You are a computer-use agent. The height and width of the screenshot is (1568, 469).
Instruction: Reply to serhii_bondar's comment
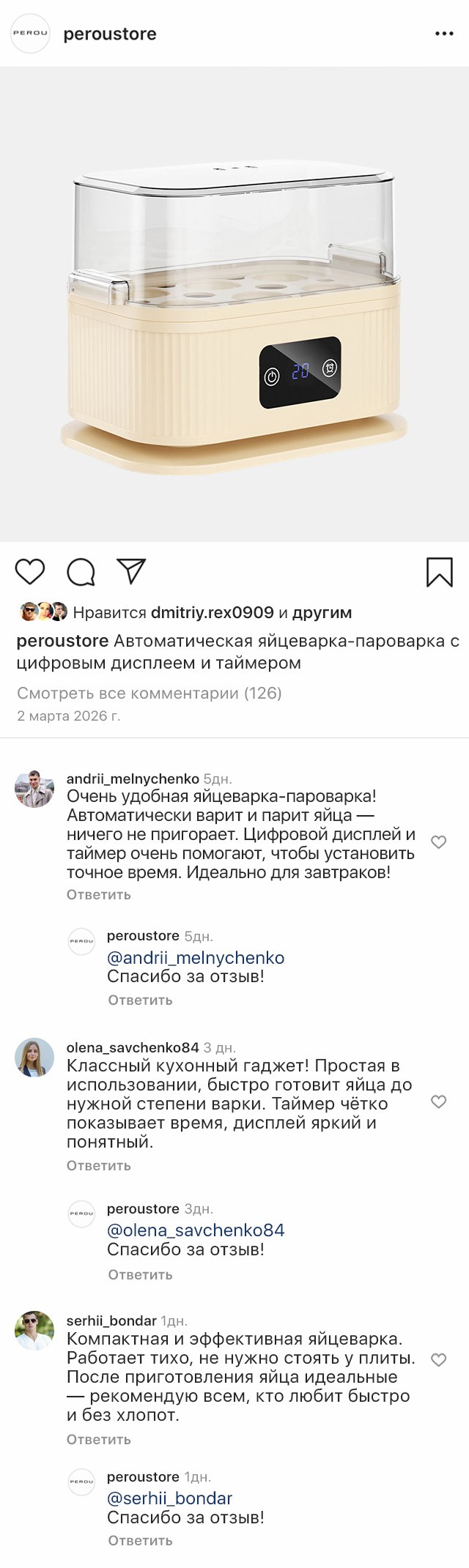(x=99, y=1439)
